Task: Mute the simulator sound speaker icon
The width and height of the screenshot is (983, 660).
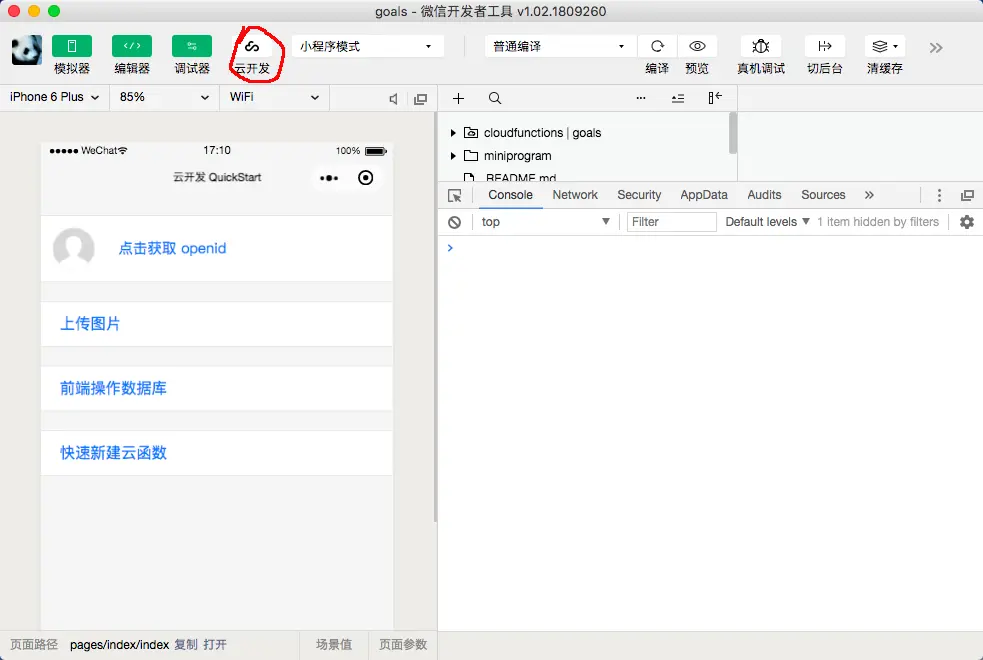Action: click(394, 99)
